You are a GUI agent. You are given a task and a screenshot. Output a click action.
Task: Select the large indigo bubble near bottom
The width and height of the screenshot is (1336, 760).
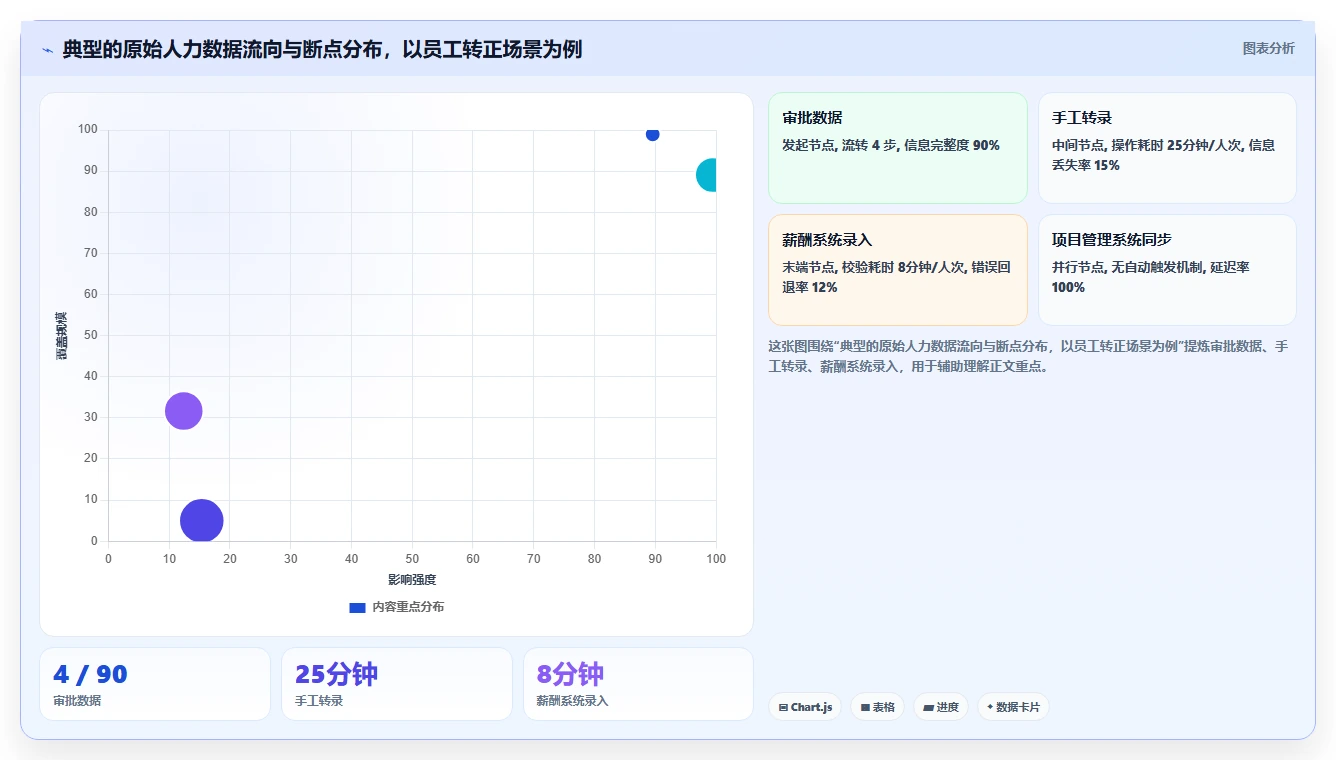pos(201,520)
